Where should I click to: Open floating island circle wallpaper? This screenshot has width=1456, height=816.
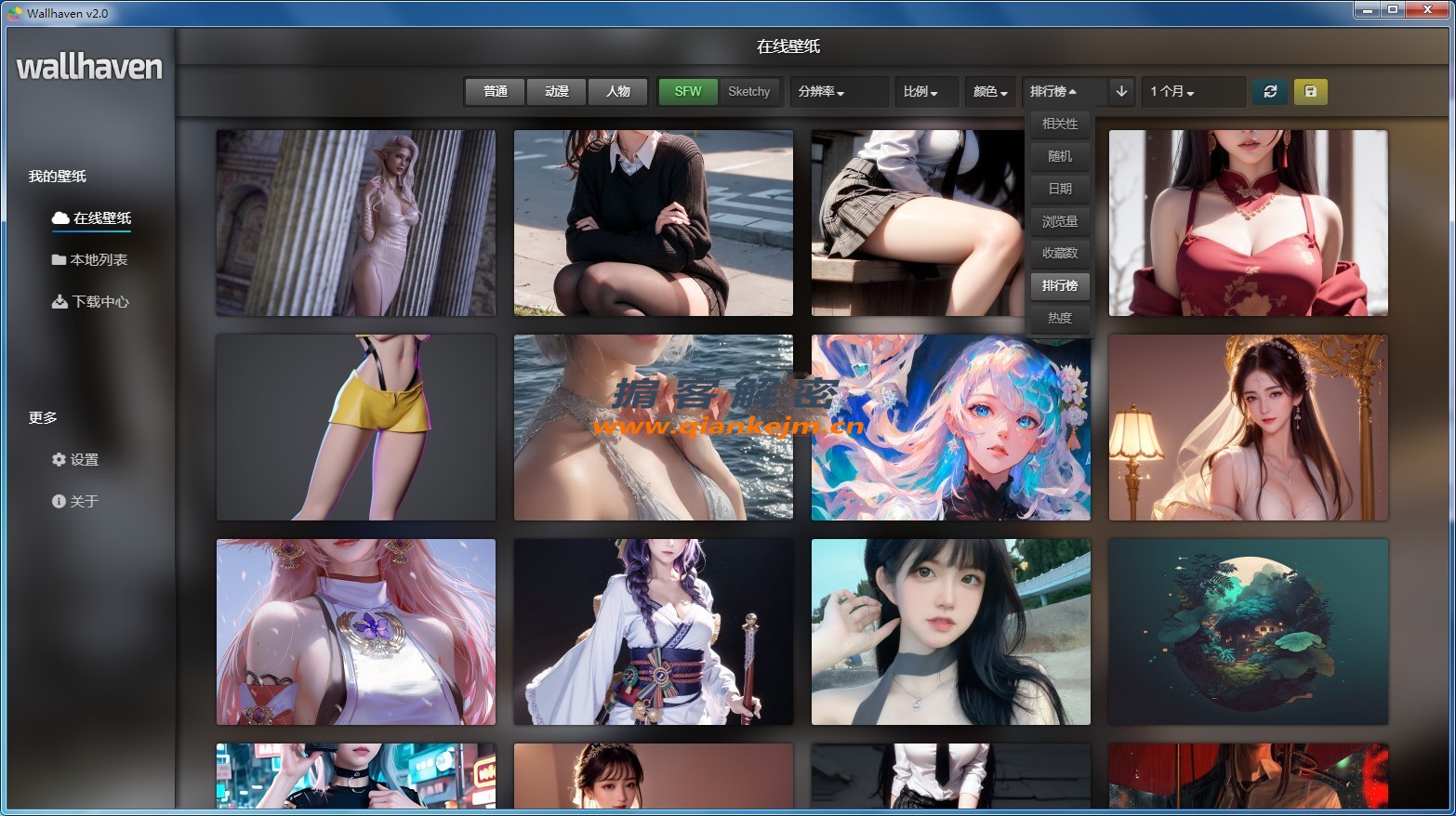point(1249,632)
